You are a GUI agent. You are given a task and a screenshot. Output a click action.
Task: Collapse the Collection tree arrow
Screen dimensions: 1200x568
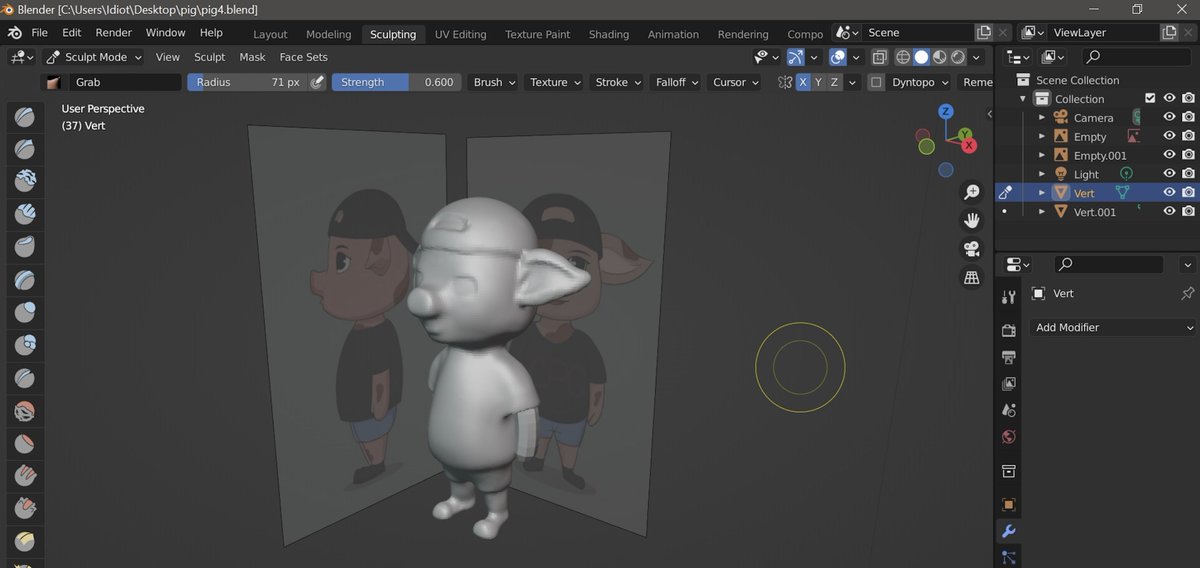(1023, 99)
